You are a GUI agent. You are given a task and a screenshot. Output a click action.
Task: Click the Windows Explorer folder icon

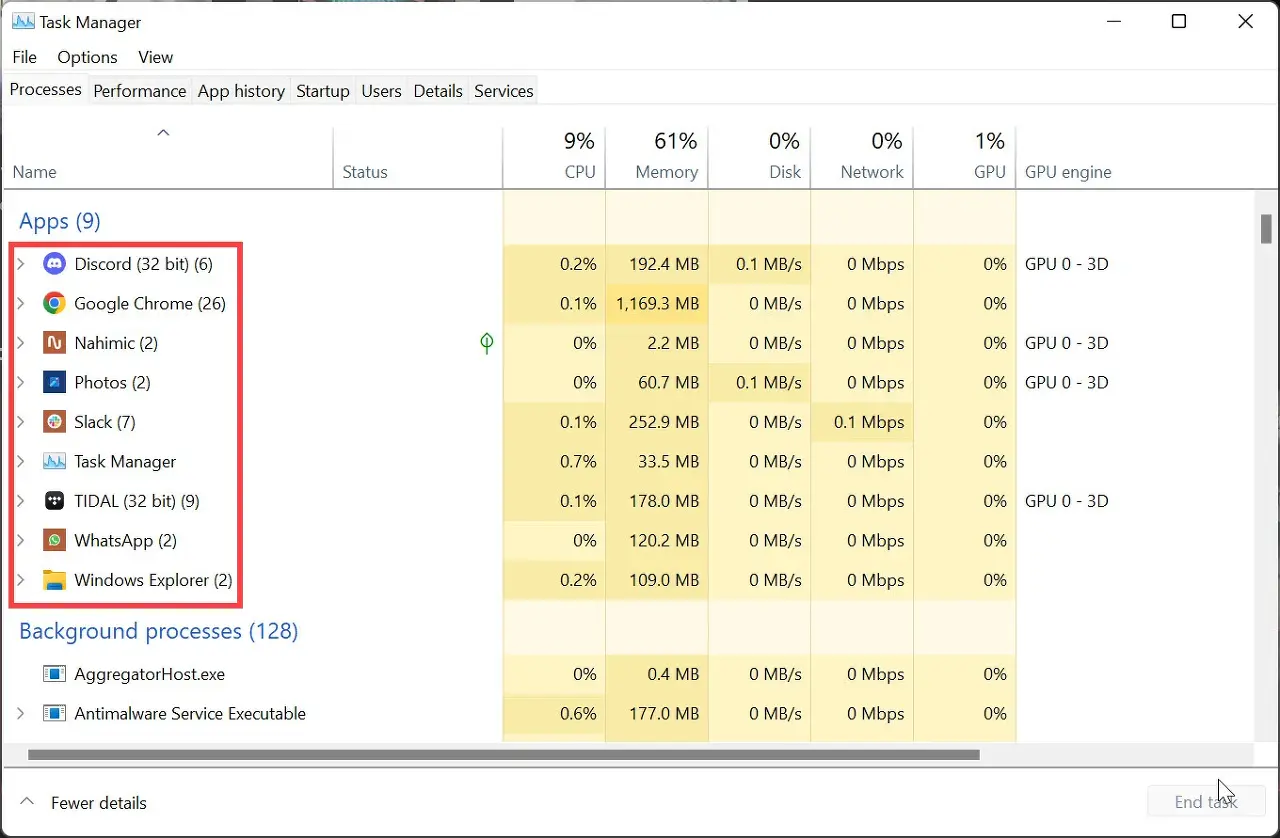coord(54,580)
